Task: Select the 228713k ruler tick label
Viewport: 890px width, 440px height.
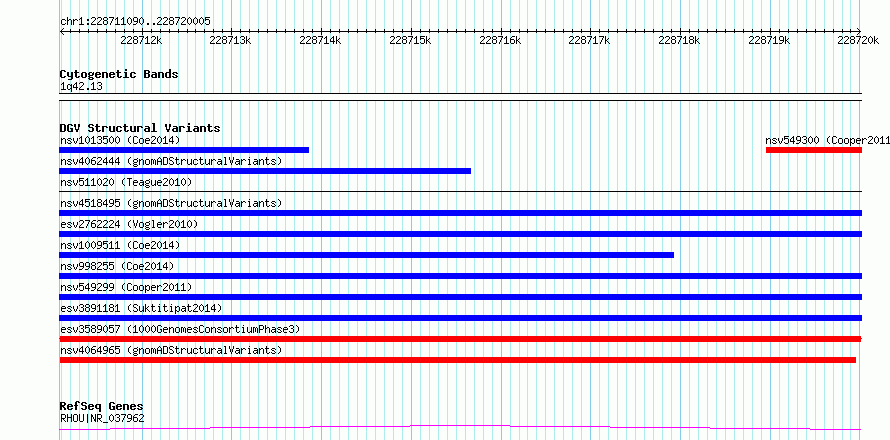Action: (x=230, y=40)
